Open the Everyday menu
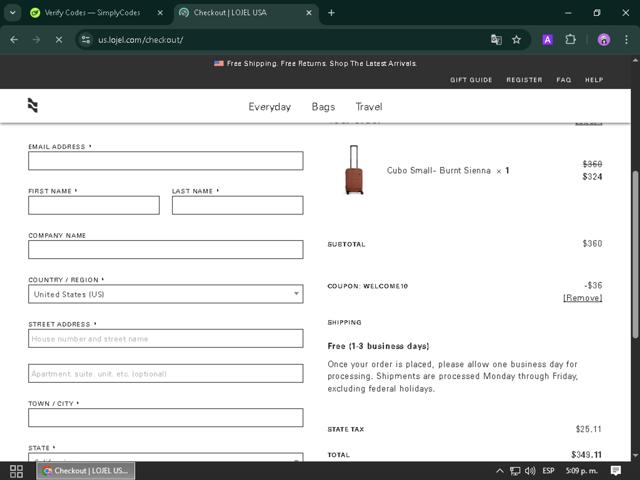This screenshot has height=480, width=640. (269, 107)
